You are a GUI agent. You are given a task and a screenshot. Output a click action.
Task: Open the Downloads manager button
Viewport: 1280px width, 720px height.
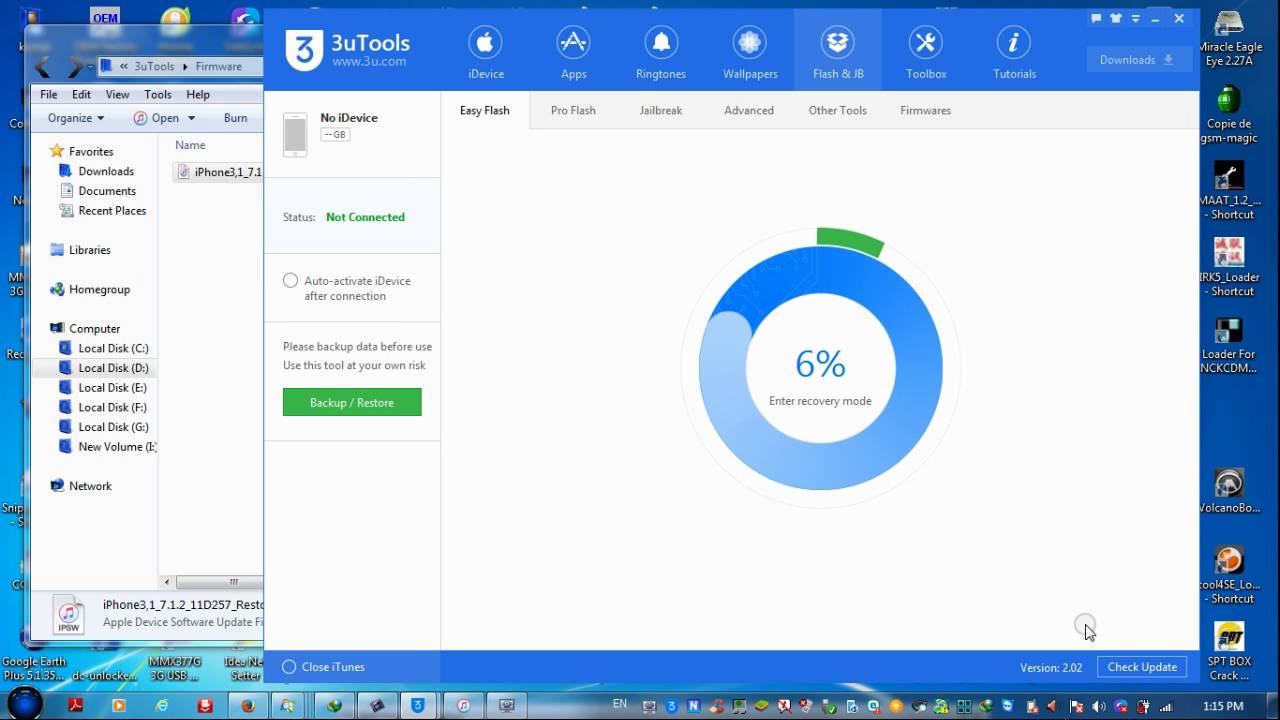1139,60
